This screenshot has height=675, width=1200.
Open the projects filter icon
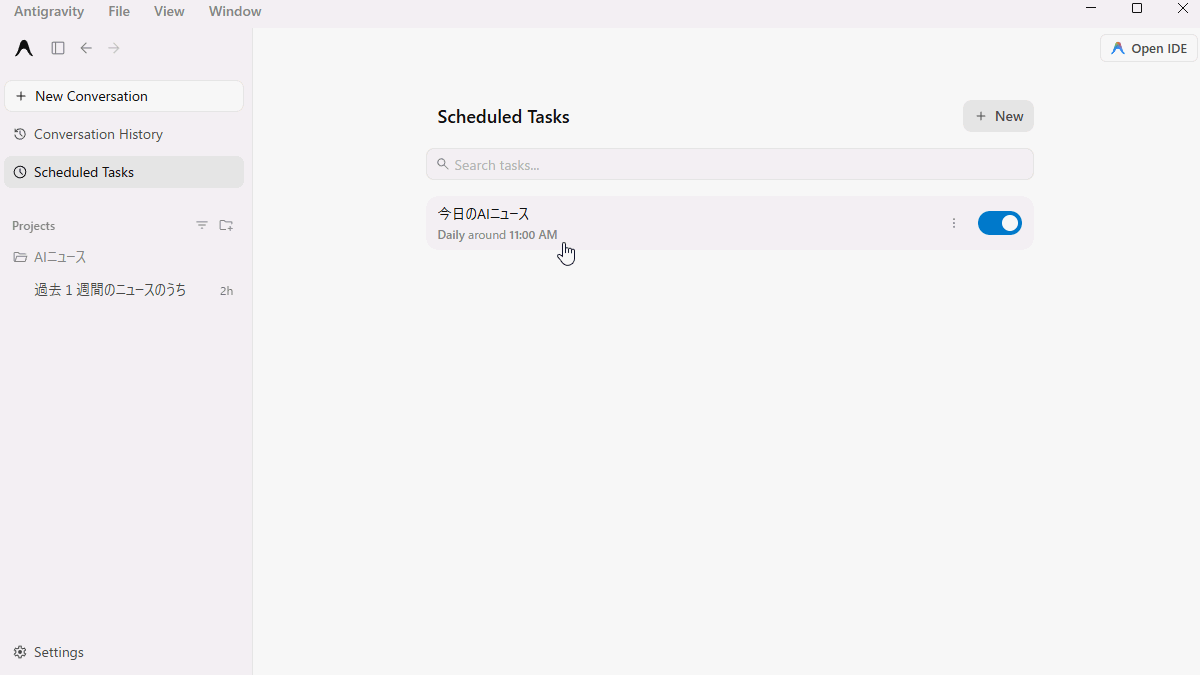click(x=202, y=225)
